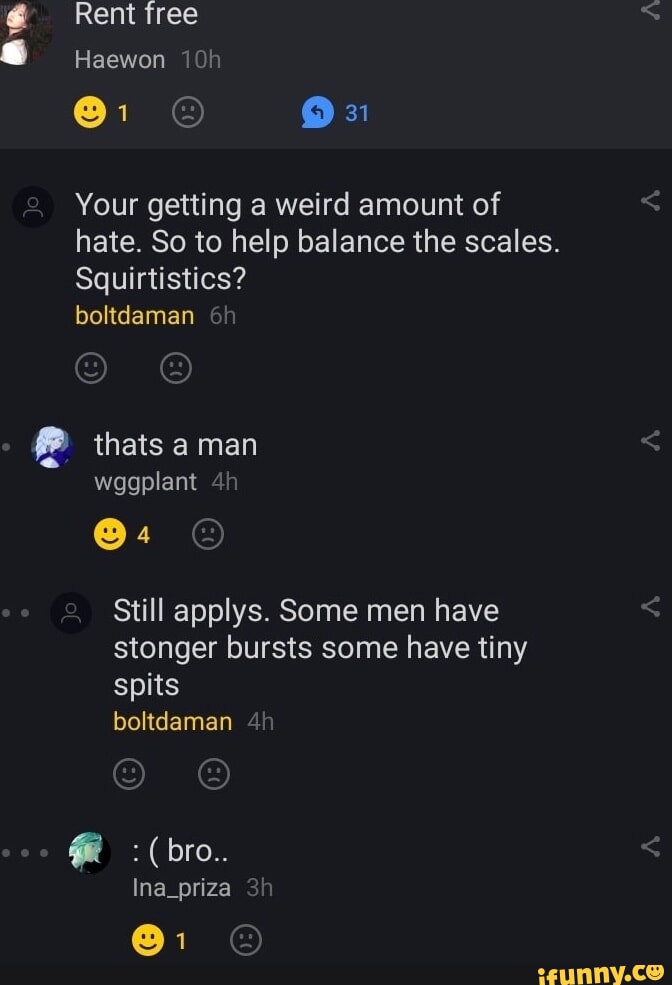The image size is (672, 985).
Task: Share the 'thats a man' comment
Action: [x=651, y=440]
